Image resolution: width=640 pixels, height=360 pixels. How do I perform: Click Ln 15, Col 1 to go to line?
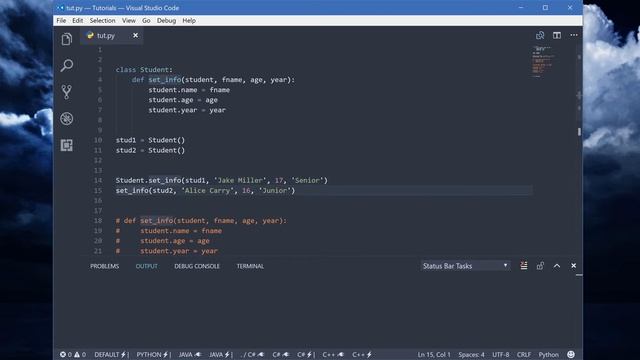(434, 355)
